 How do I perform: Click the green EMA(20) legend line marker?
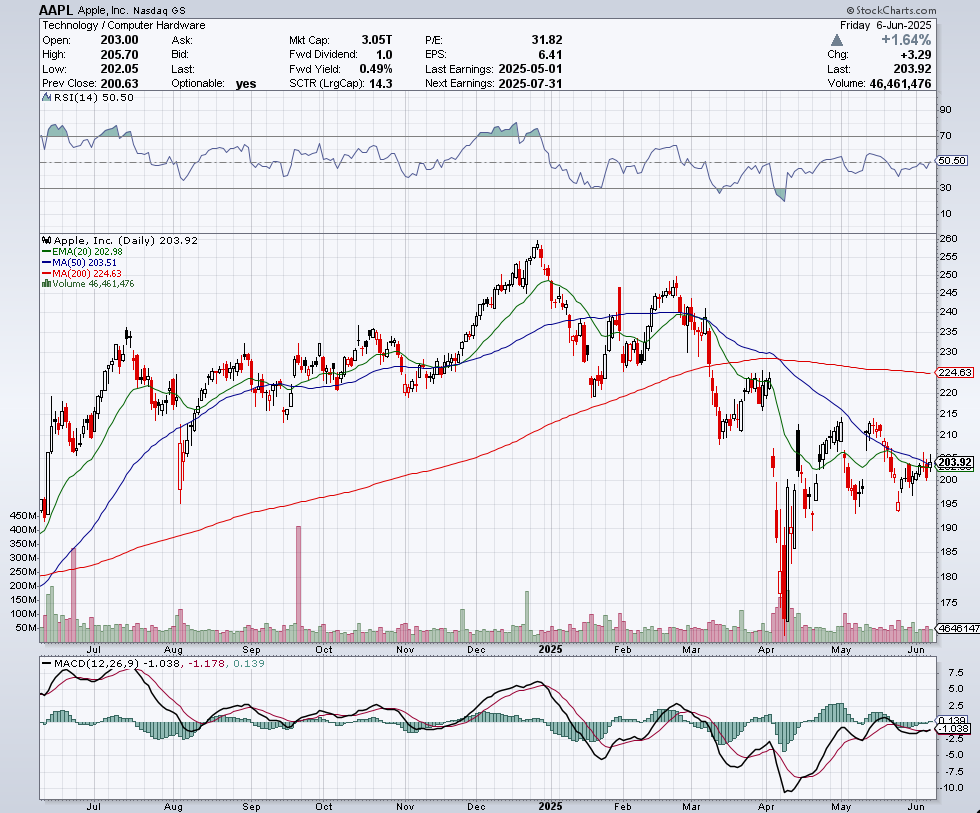(45, 252)
